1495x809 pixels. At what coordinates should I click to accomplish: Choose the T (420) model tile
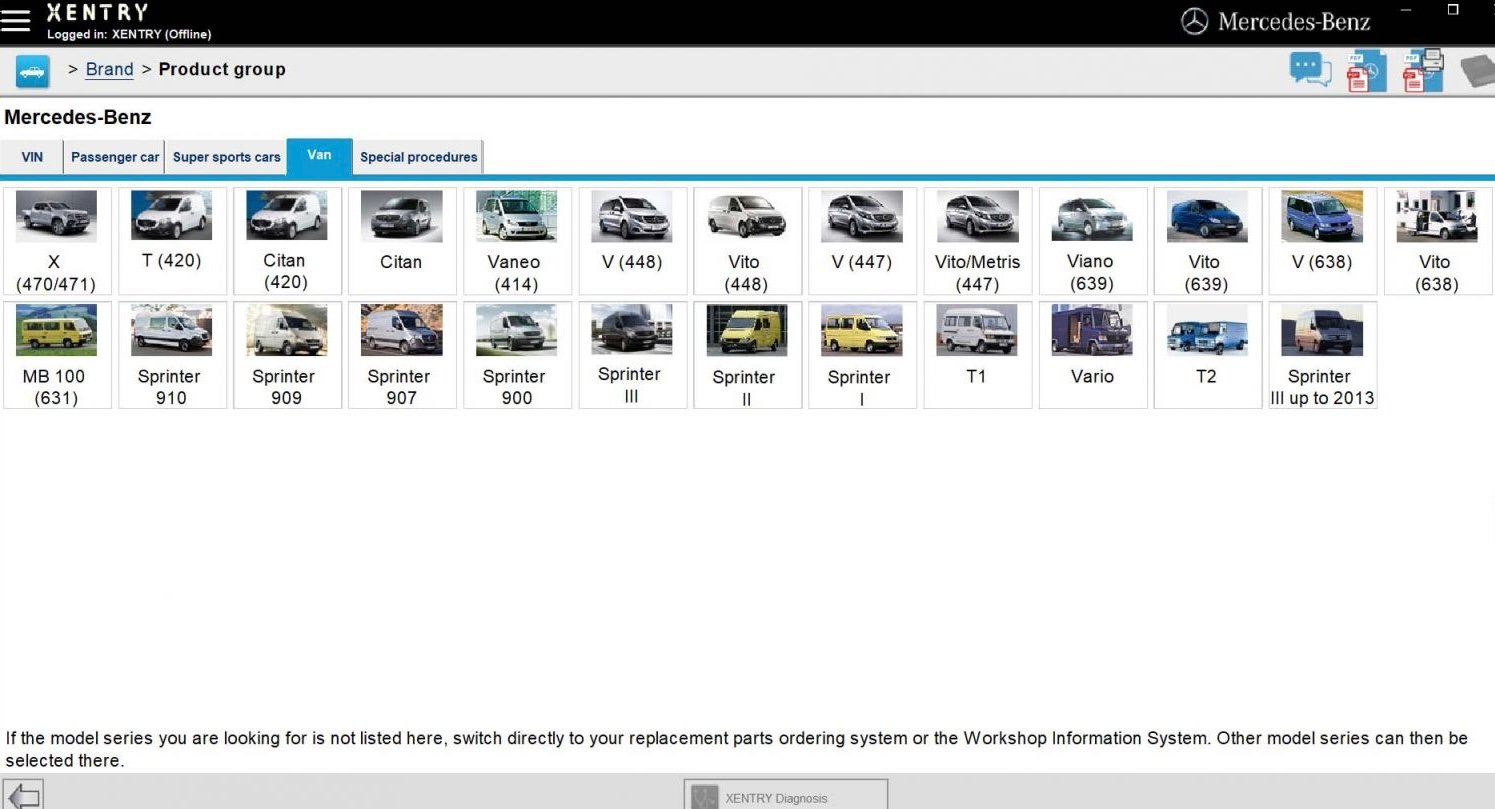(172, 241)
